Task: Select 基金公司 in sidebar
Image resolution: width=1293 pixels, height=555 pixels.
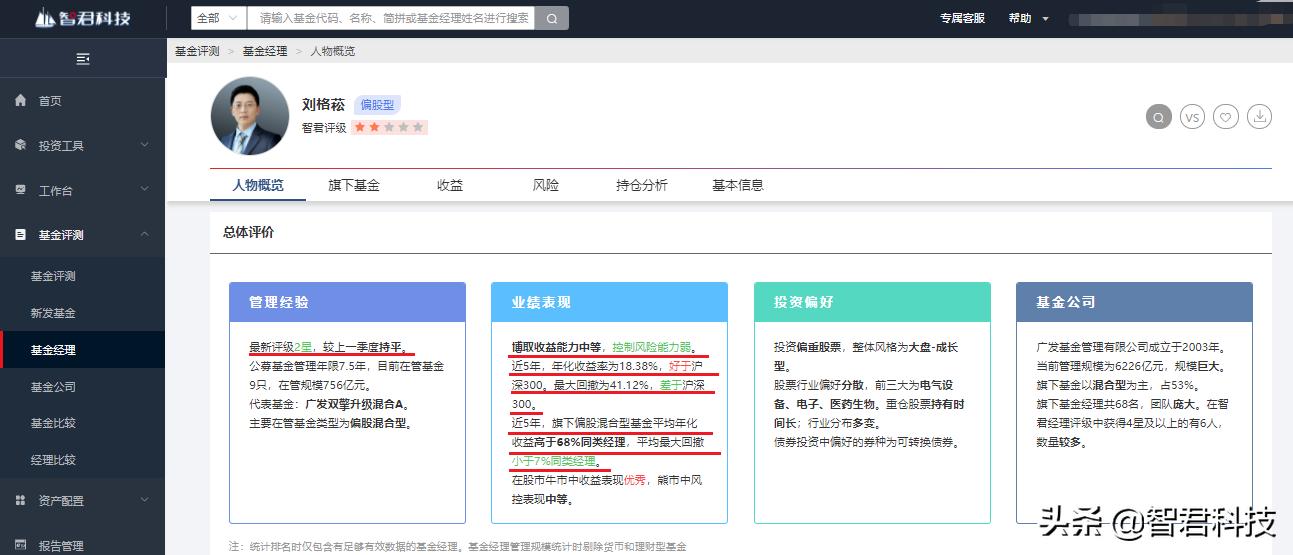Action: coord(53,387)
